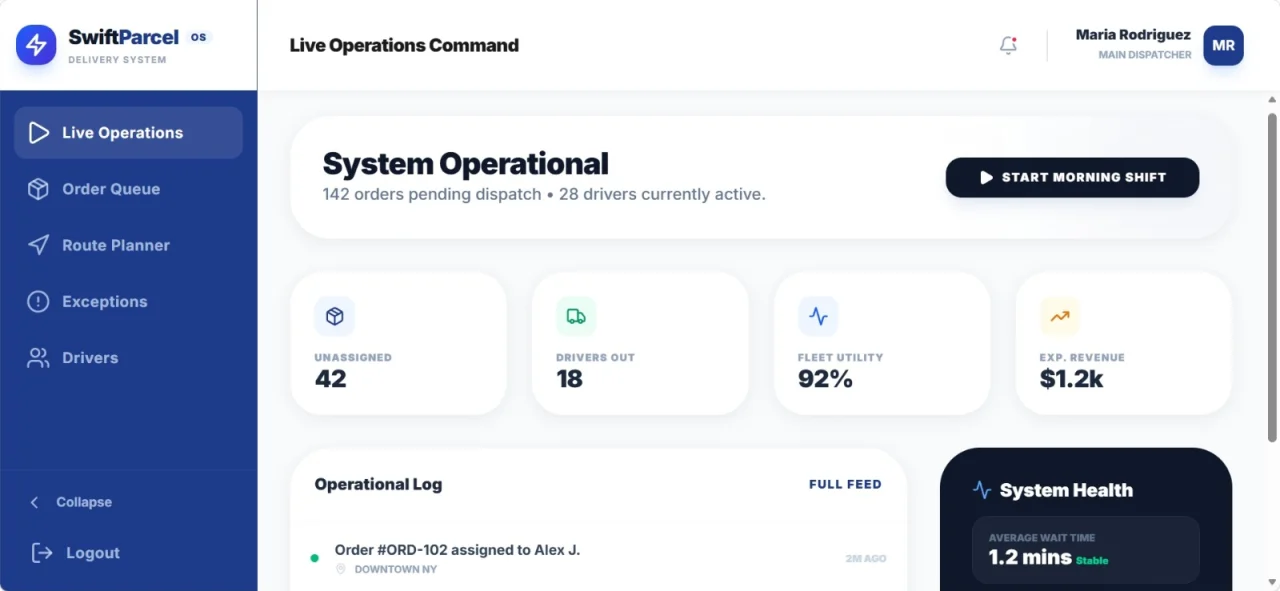Click the Exceptions alert circle icon
This screenshot has height=591, width=1280.
(x=38, y=301)
